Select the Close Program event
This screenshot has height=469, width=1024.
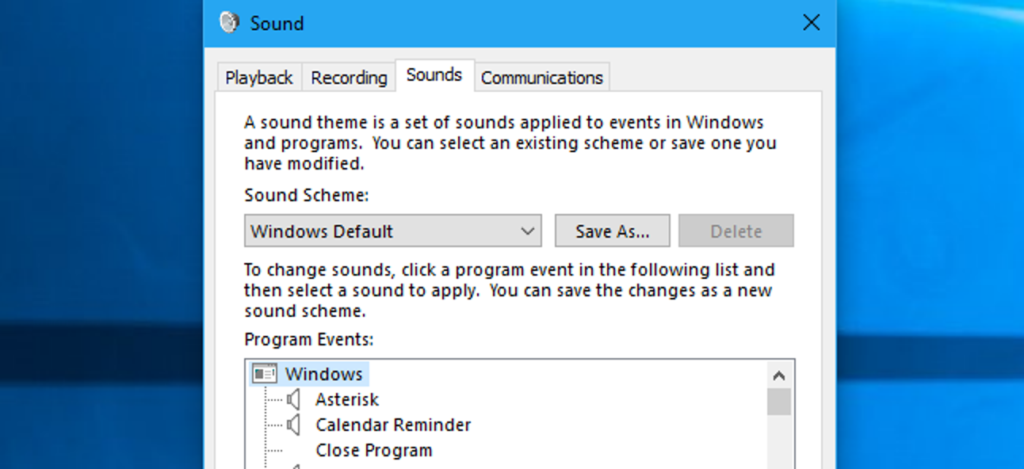[x=374, y=450]
